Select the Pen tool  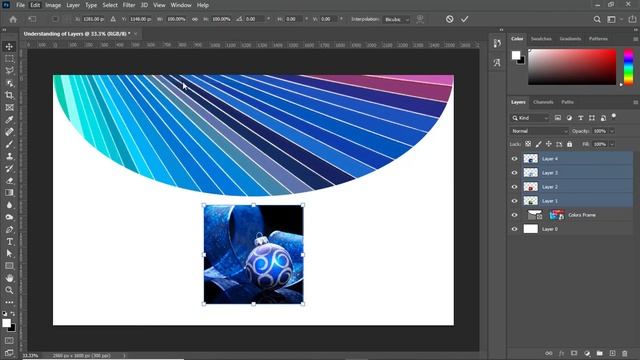tap(9, 229)
